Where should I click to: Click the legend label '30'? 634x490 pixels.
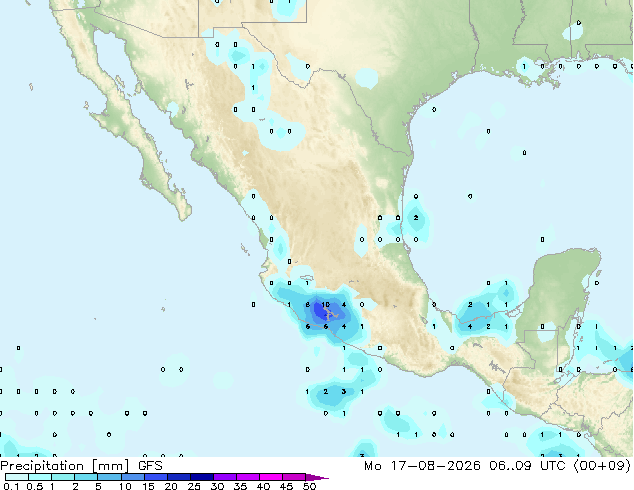(x=217, y=486)
